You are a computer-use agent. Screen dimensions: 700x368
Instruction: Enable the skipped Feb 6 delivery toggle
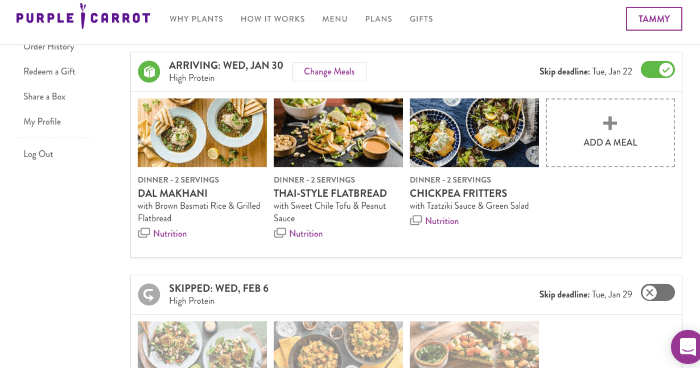point(658,293)
